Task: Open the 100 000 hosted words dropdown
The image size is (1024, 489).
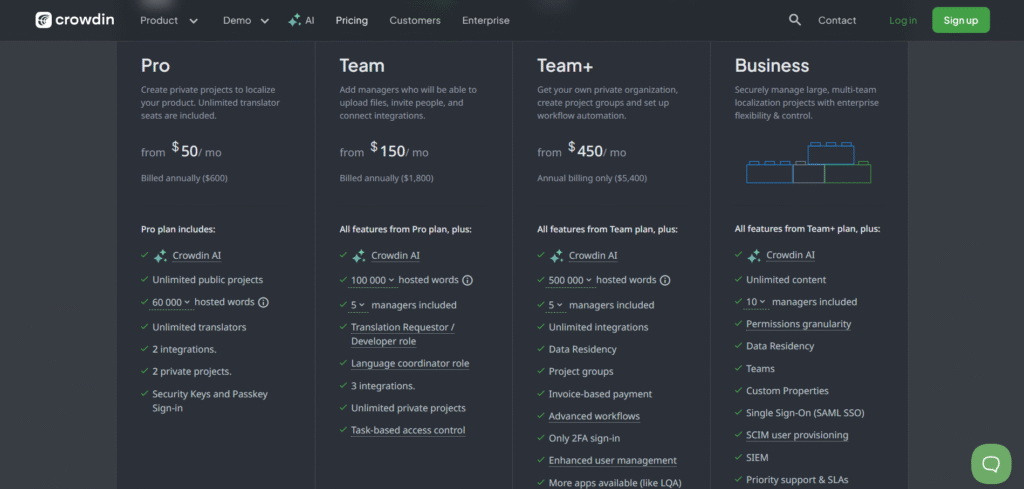Action: coord(373,280)
